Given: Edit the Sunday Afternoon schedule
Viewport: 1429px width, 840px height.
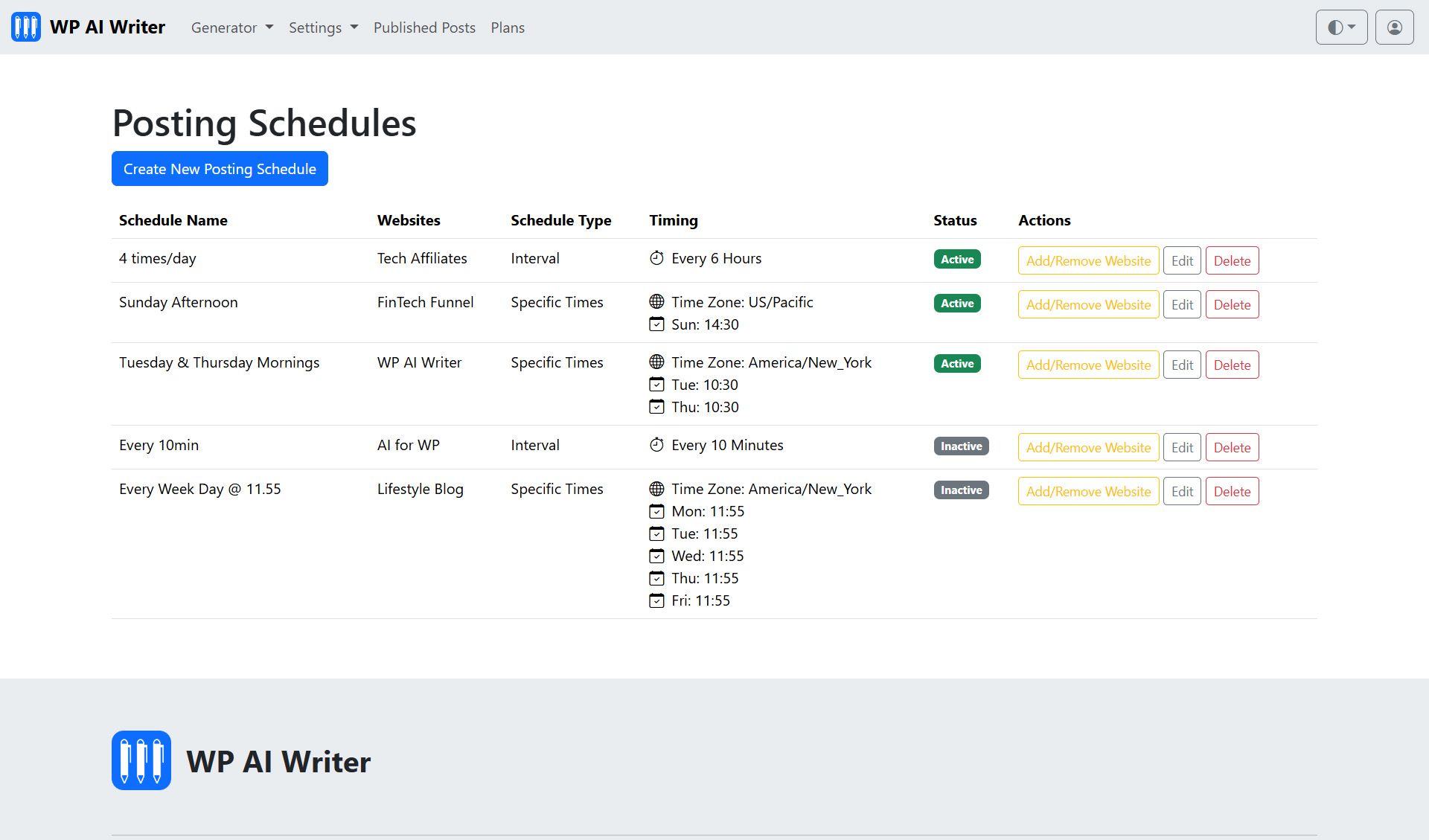Looking at the screenshot, I should coord(1182,304).
